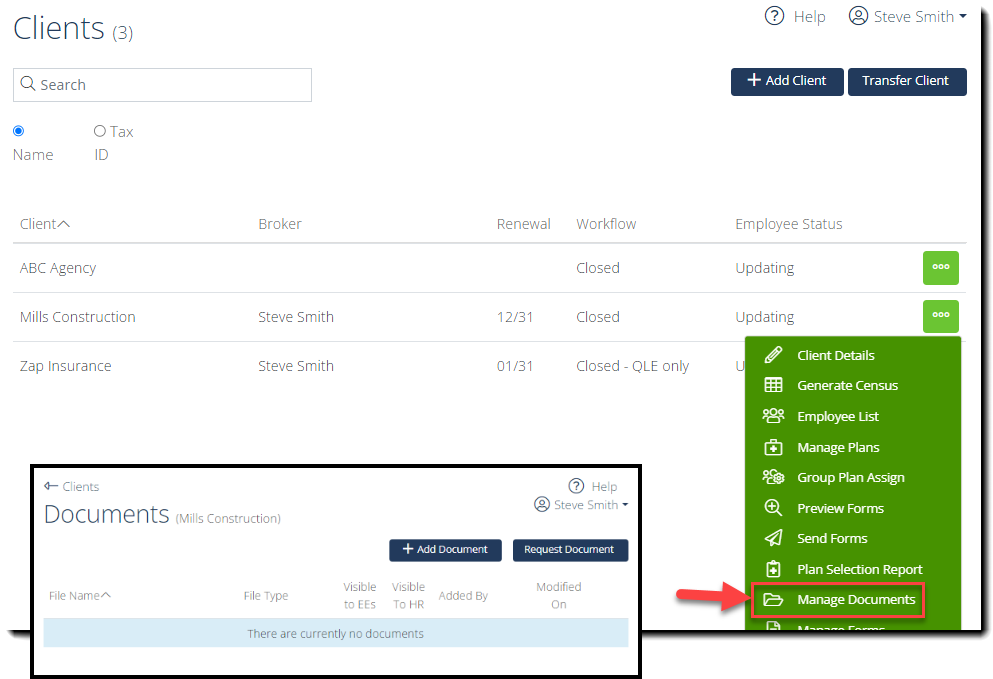Choose Group Plan Assign from the menu
Viewport: 993px width, 679px height.
coord(851,478)
